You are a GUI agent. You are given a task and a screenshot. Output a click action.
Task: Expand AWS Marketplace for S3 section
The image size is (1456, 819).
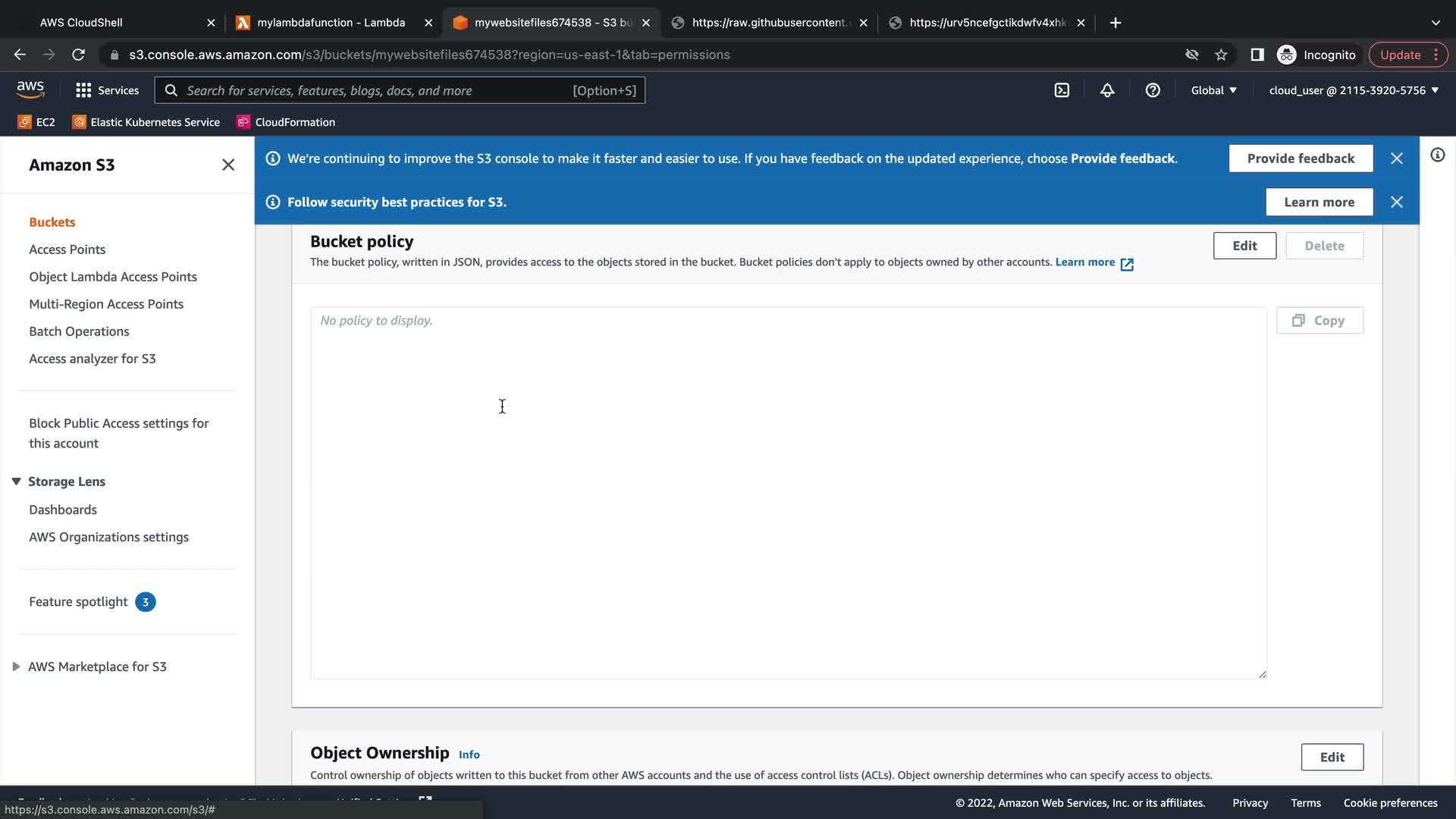click(x=16, y=667)
